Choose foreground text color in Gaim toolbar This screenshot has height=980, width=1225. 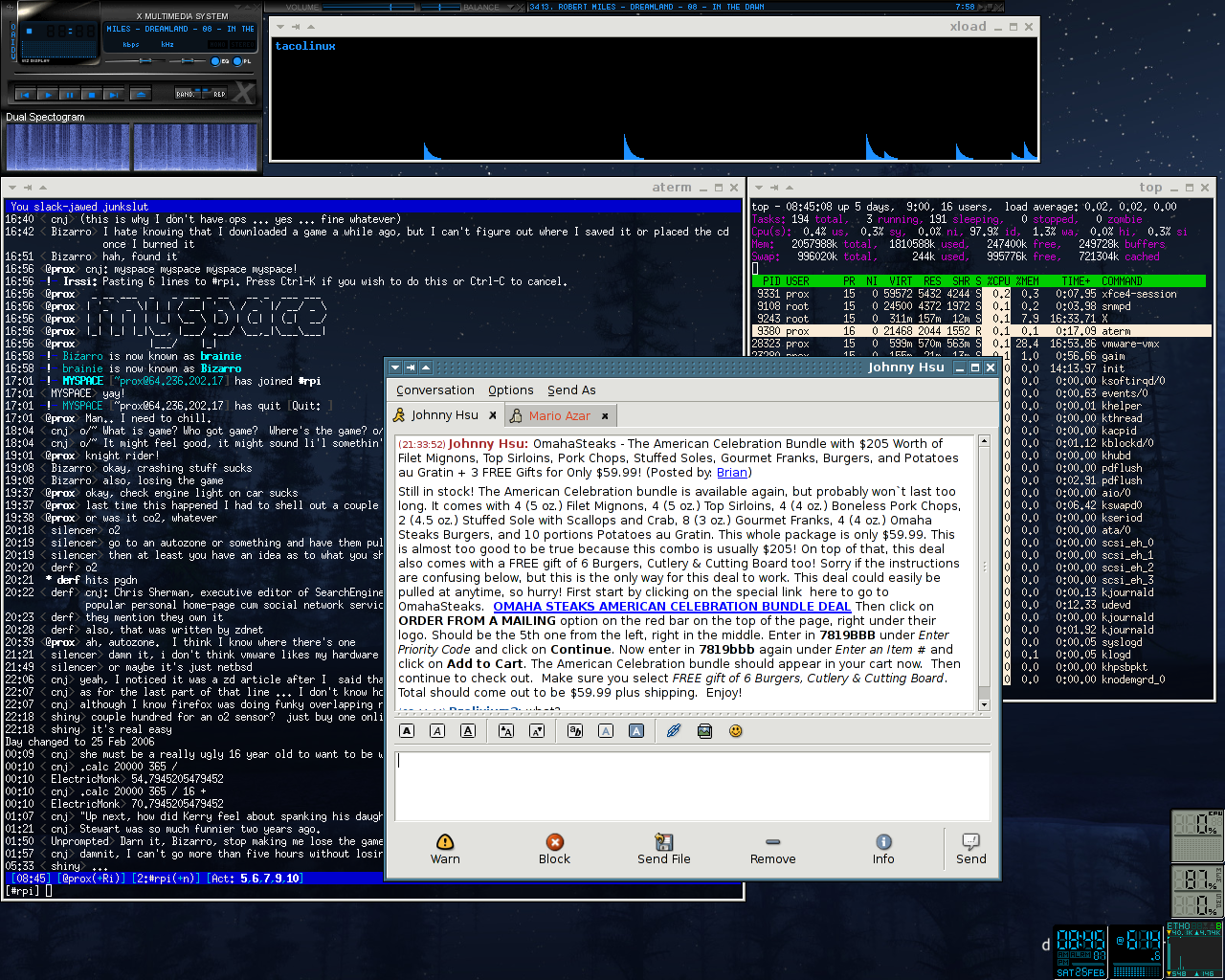point(606,731)
